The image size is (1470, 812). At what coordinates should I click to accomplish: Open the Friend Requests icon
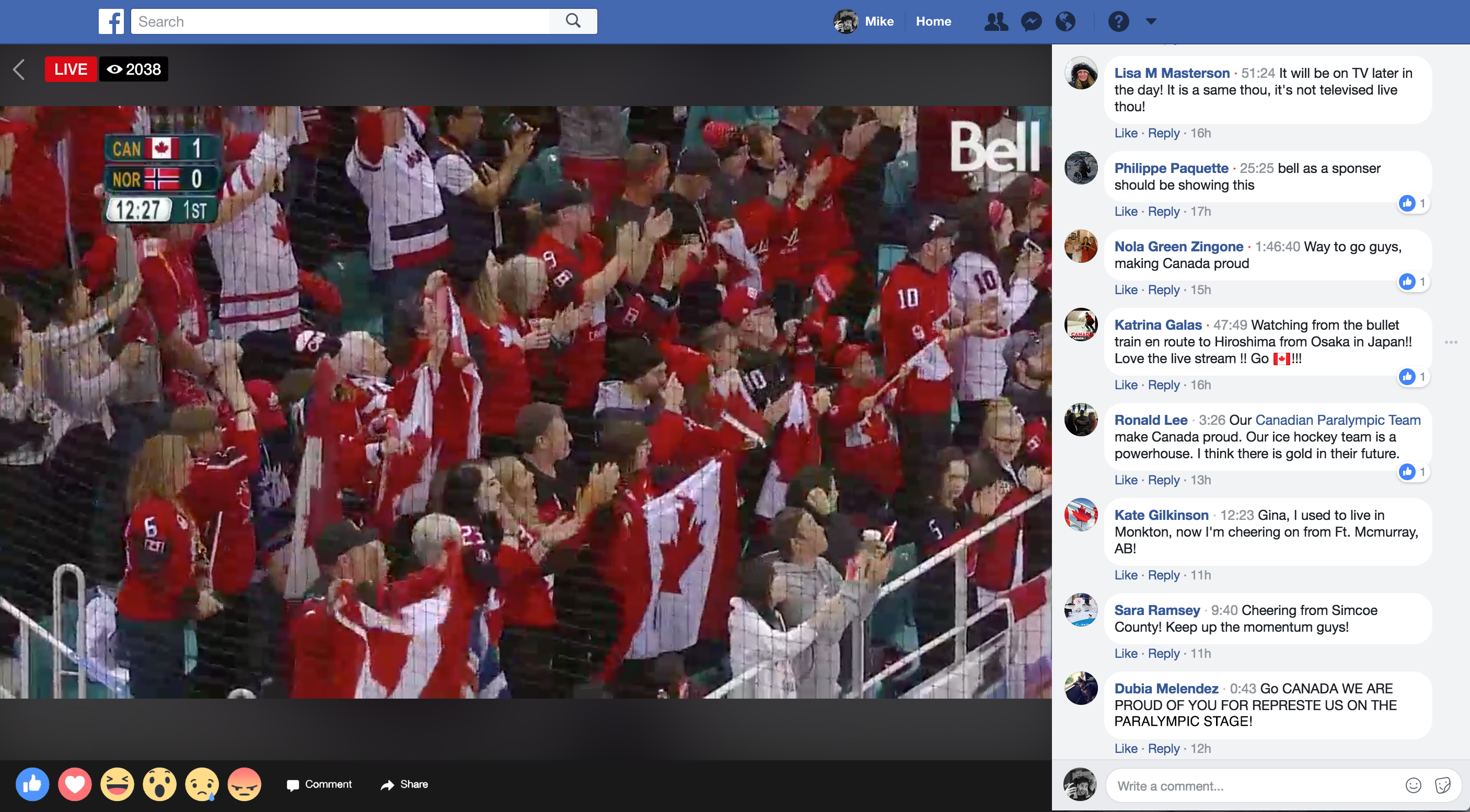pos(996,21)
